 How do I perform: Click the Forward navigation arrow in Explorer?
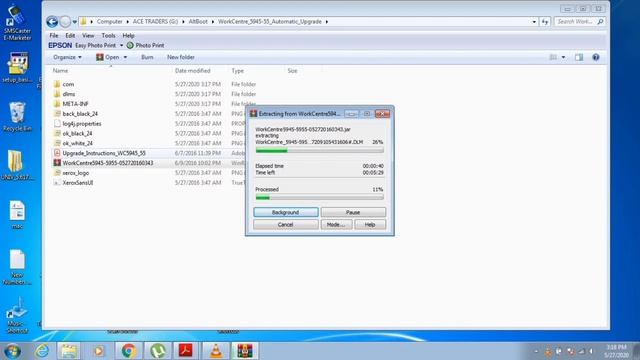coord(65,22)
